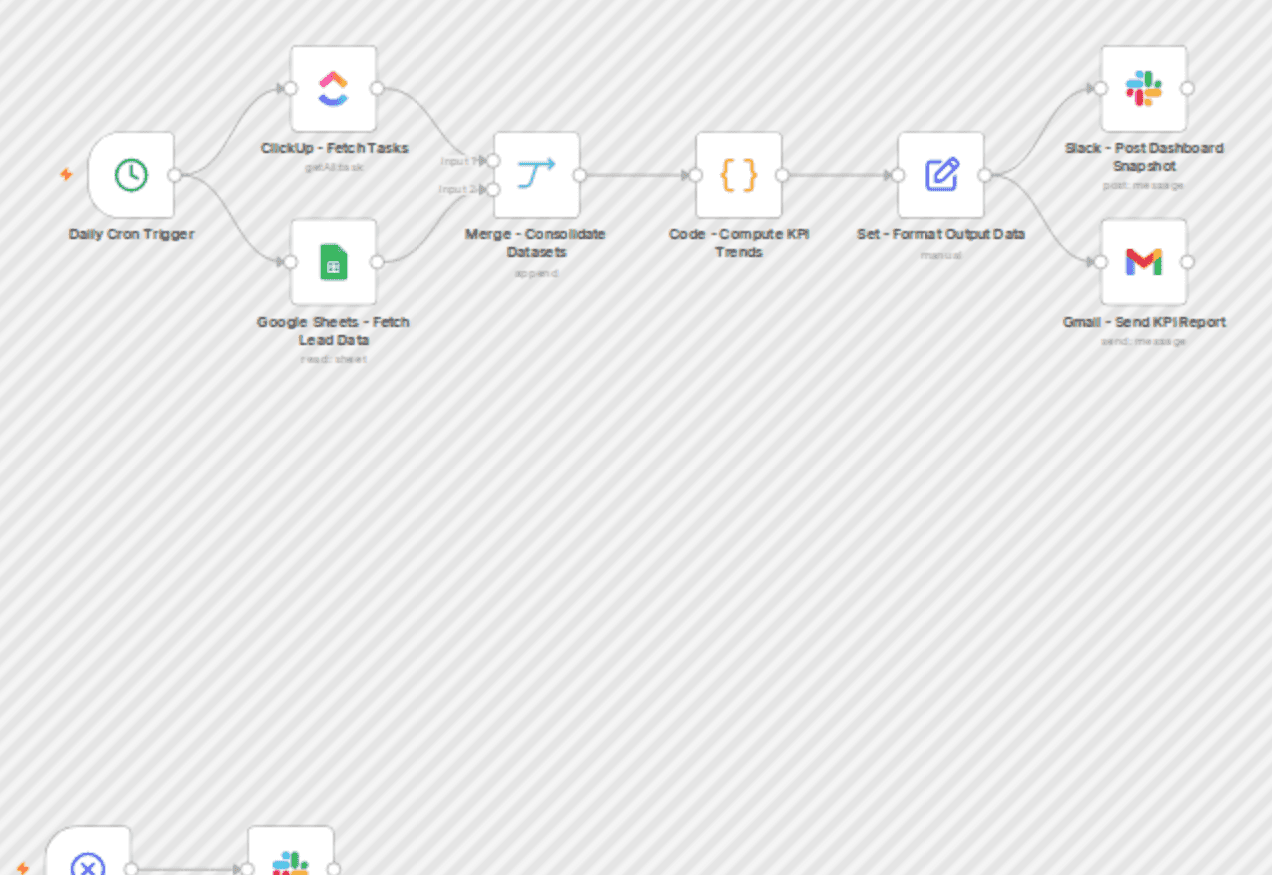This screenshot has width=1272, height=875.
Task: Click the 'Daily Cron Trigger' label
Action: pyautogui.click(x=131, y=234)
